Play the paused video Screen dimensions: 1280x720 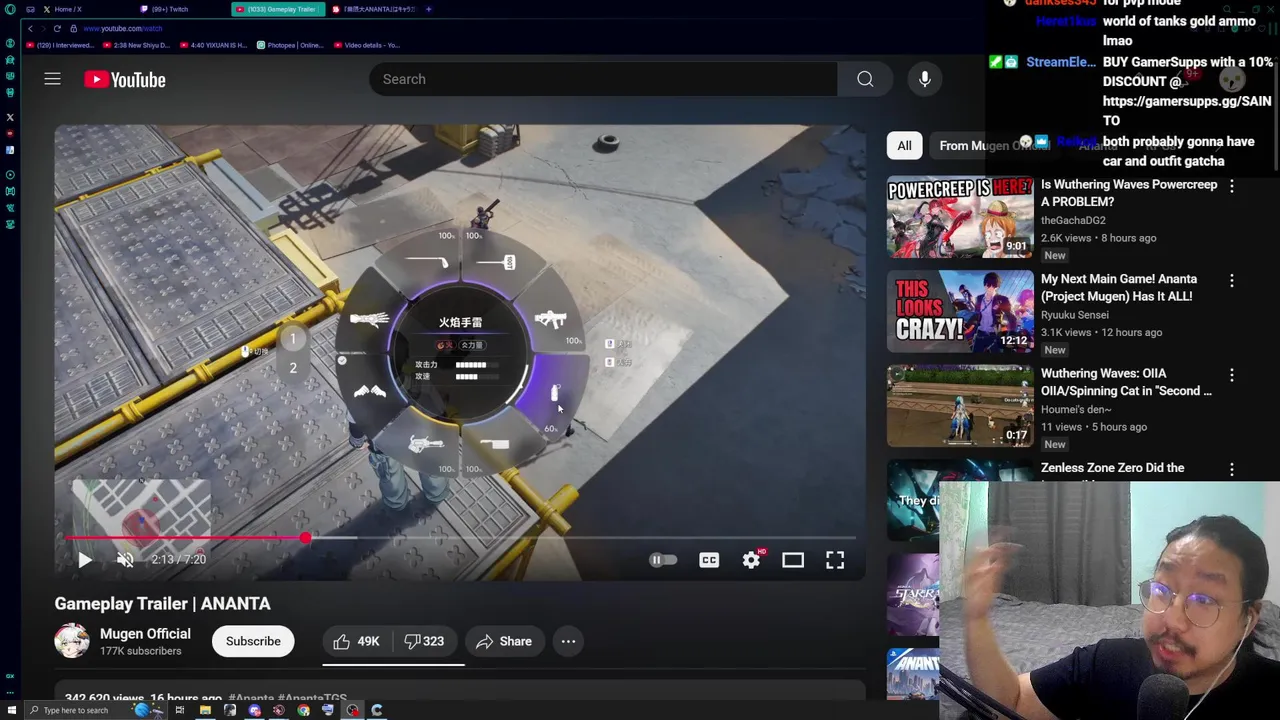[x=85, y=560]
